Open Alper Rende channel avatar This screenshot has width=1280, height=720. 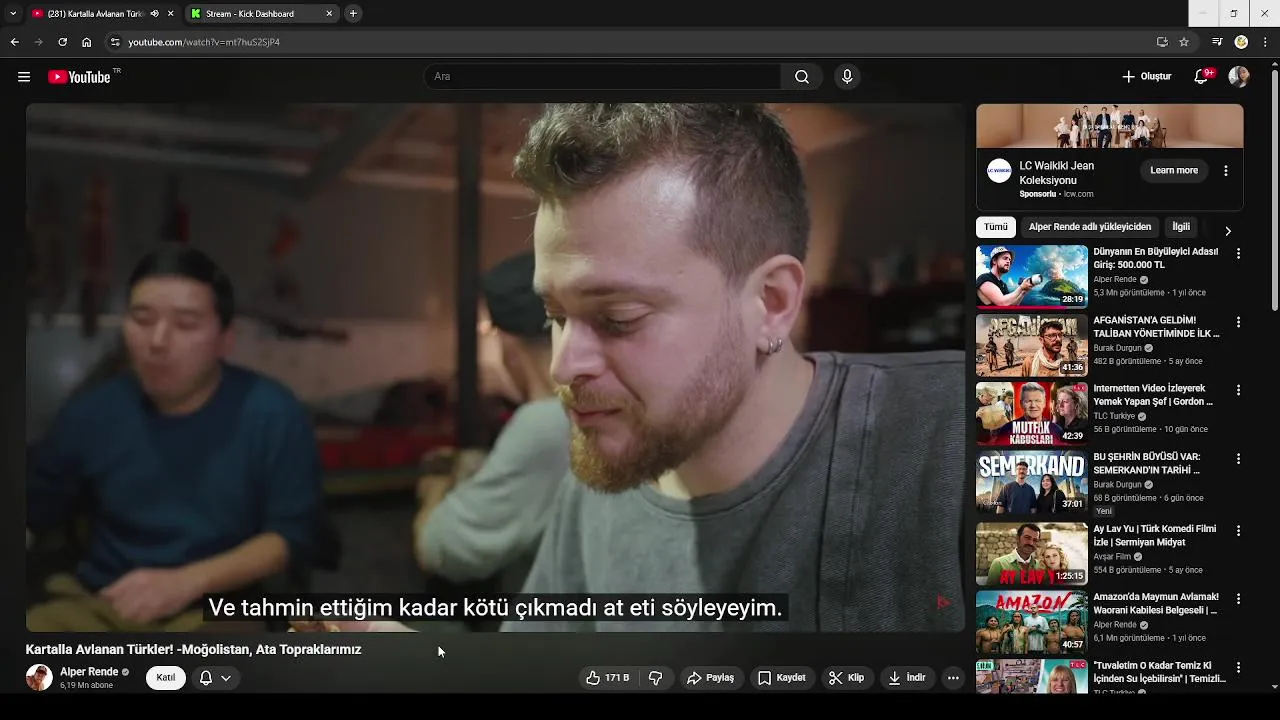39,678
